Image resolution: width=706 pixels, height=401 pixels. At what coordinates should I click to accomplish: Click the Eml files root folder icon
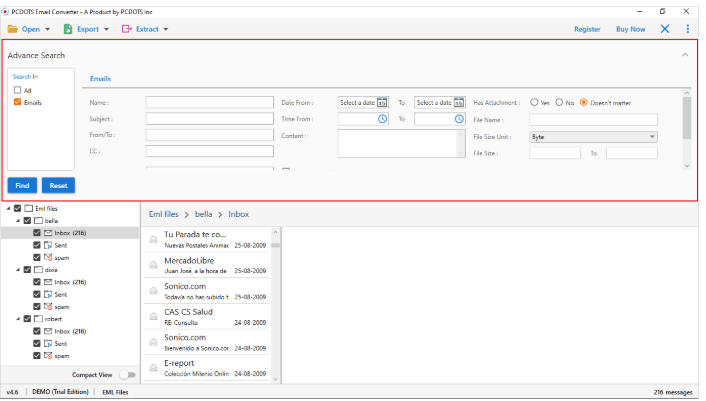coord(29,208)
